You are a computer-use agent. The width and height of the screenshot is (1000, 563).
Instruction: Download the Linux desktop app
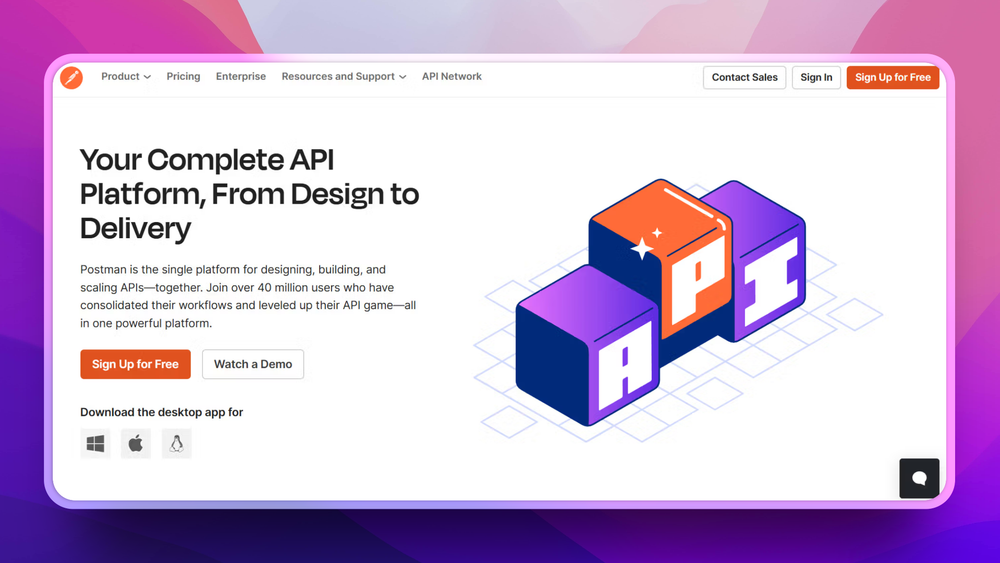click(x=177, y=443)
